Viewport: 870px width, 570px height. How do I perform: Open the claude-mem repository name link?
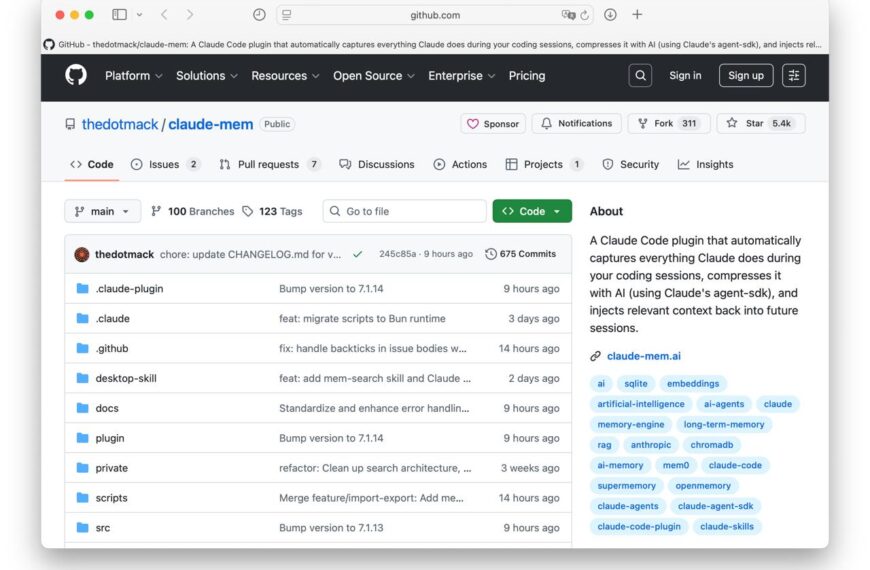coord(210,124)
